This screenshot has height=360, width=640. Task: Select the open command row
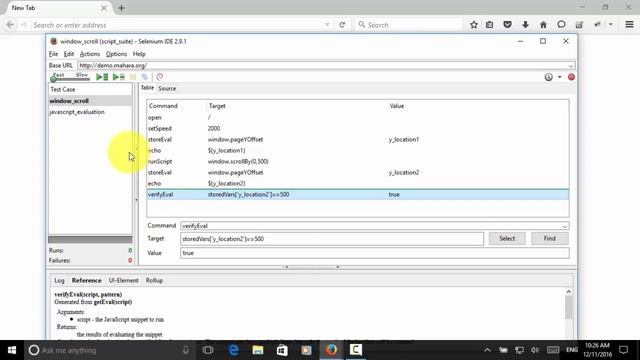pos(358,118)
